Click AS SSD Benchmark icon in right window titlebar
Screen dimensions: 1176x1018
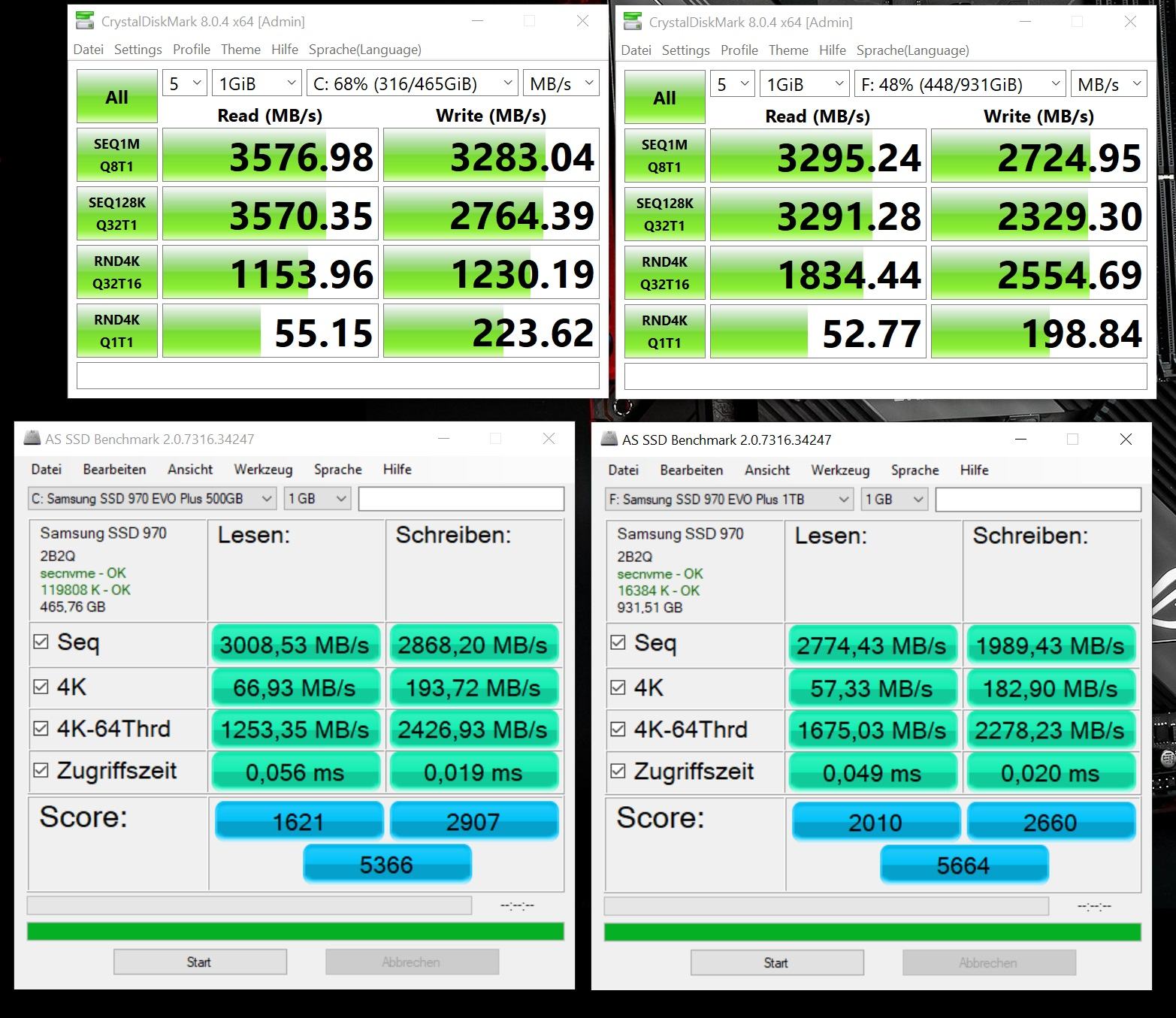tap(609, 440)
